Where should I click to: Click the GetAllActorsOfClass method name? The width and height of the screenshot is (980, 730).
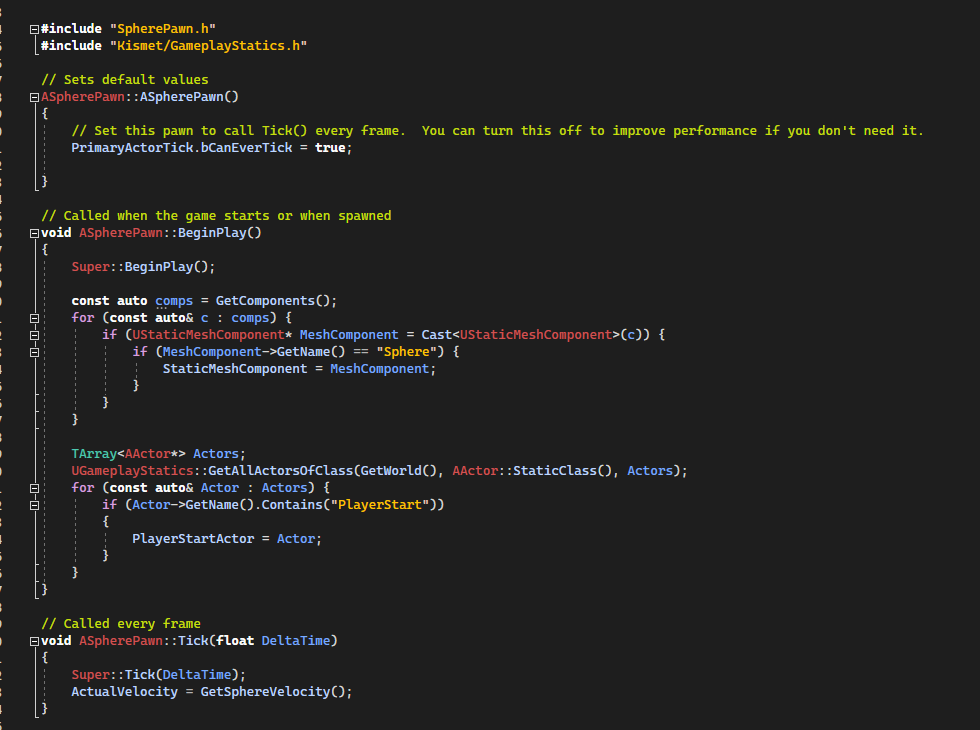tap(281, 471)
